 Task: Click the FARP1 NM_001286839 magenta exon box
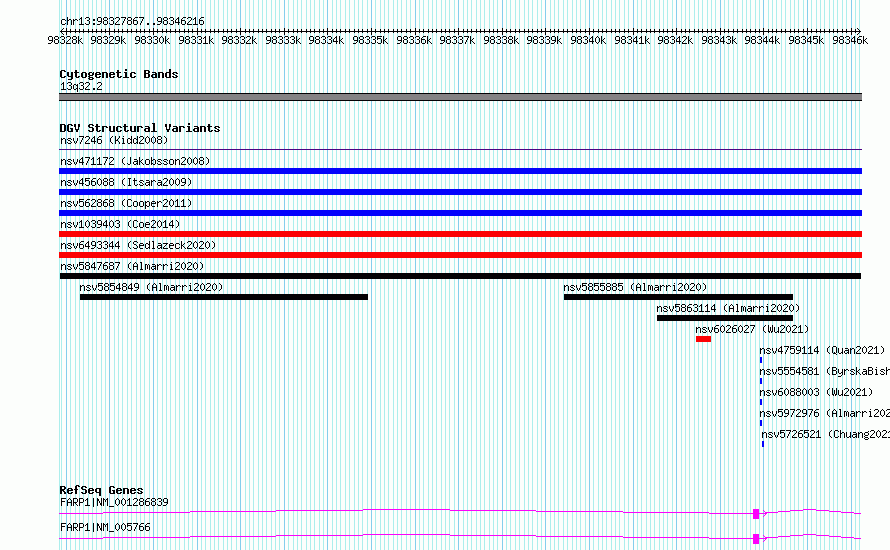pyautogui.click(x=756, y=514)
